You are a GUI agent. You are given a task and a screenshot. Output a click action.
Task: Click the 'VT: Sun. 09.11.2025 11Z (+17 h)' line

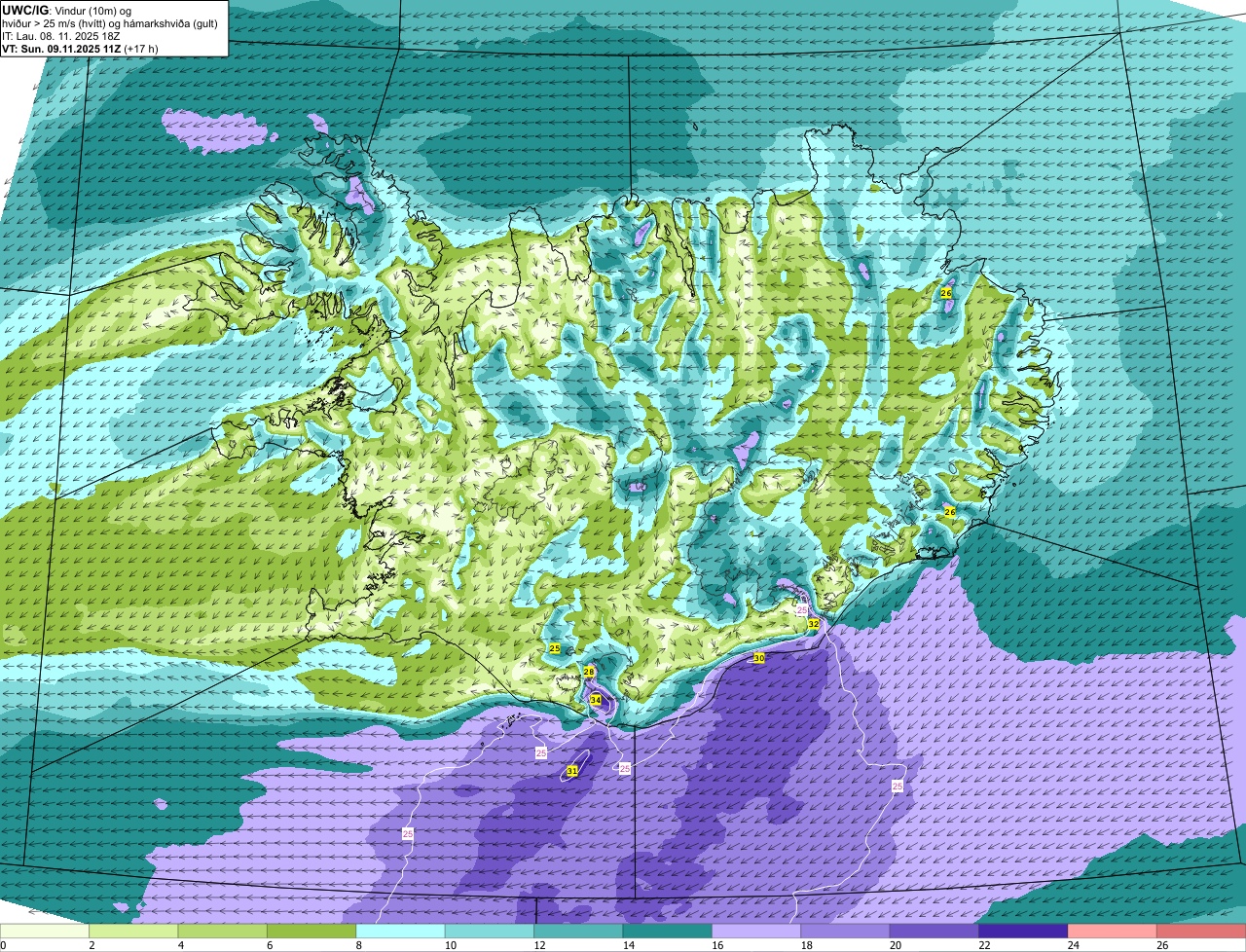tap(80, 48)
